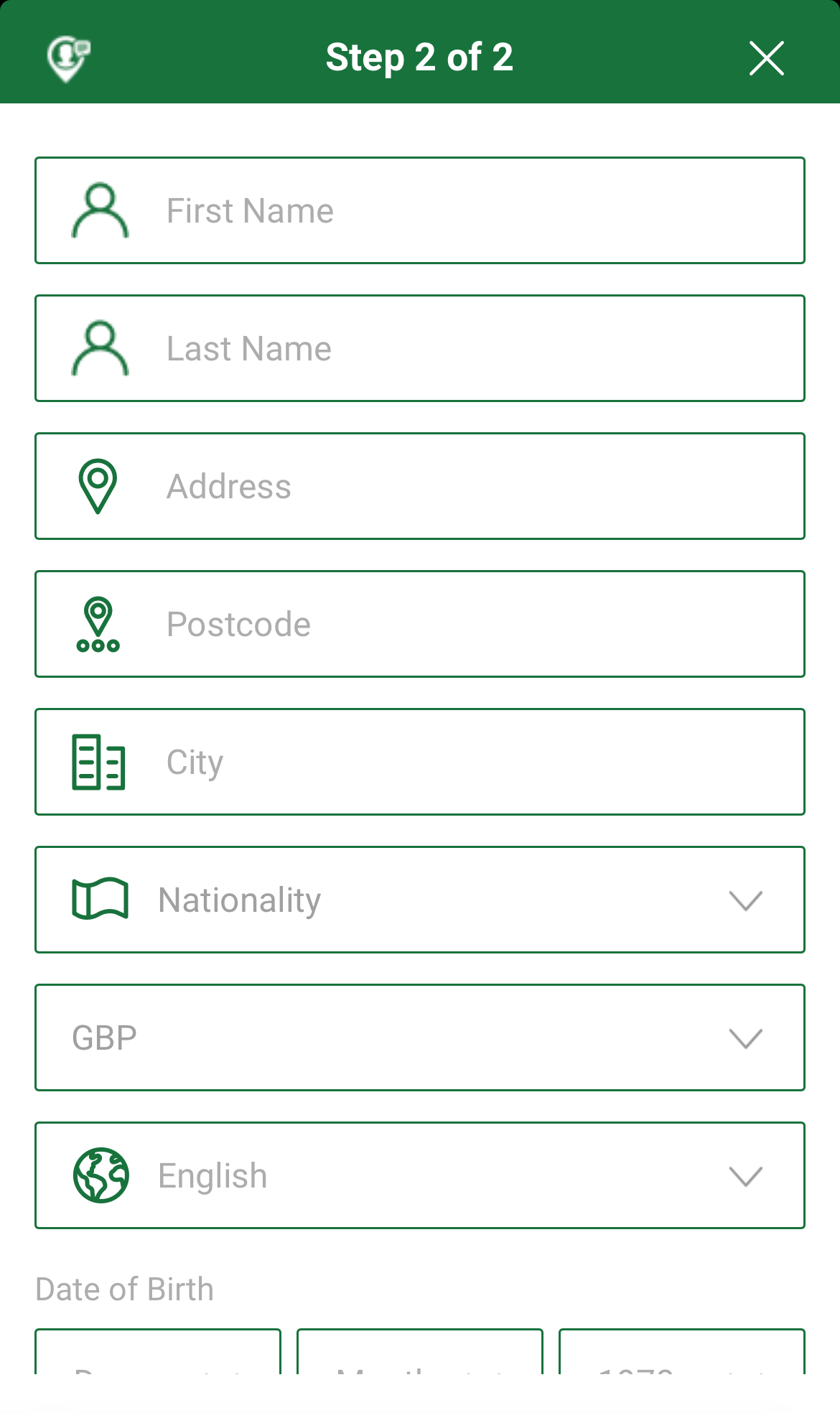Click the person icon beside Last Name

coord(100,348)
